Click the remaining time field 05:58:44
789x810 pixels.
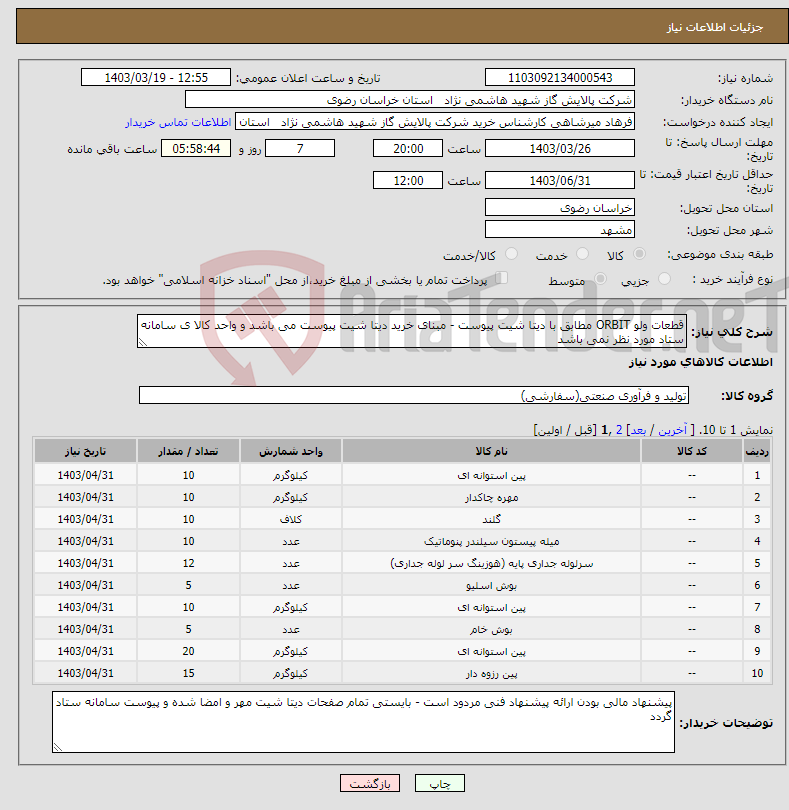click(x=196, y=149)
